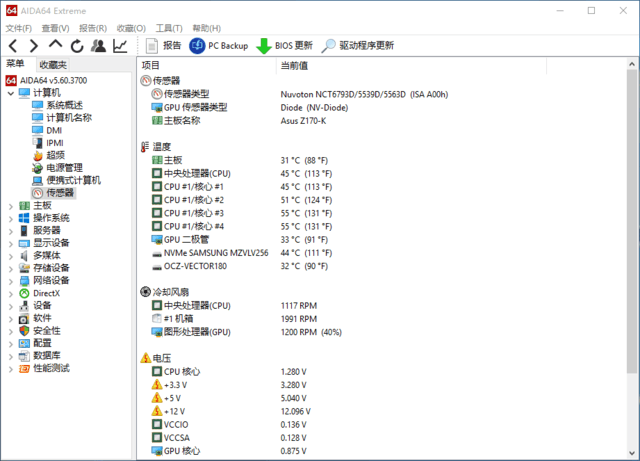Expand the 存储设备 tree node

11,269
